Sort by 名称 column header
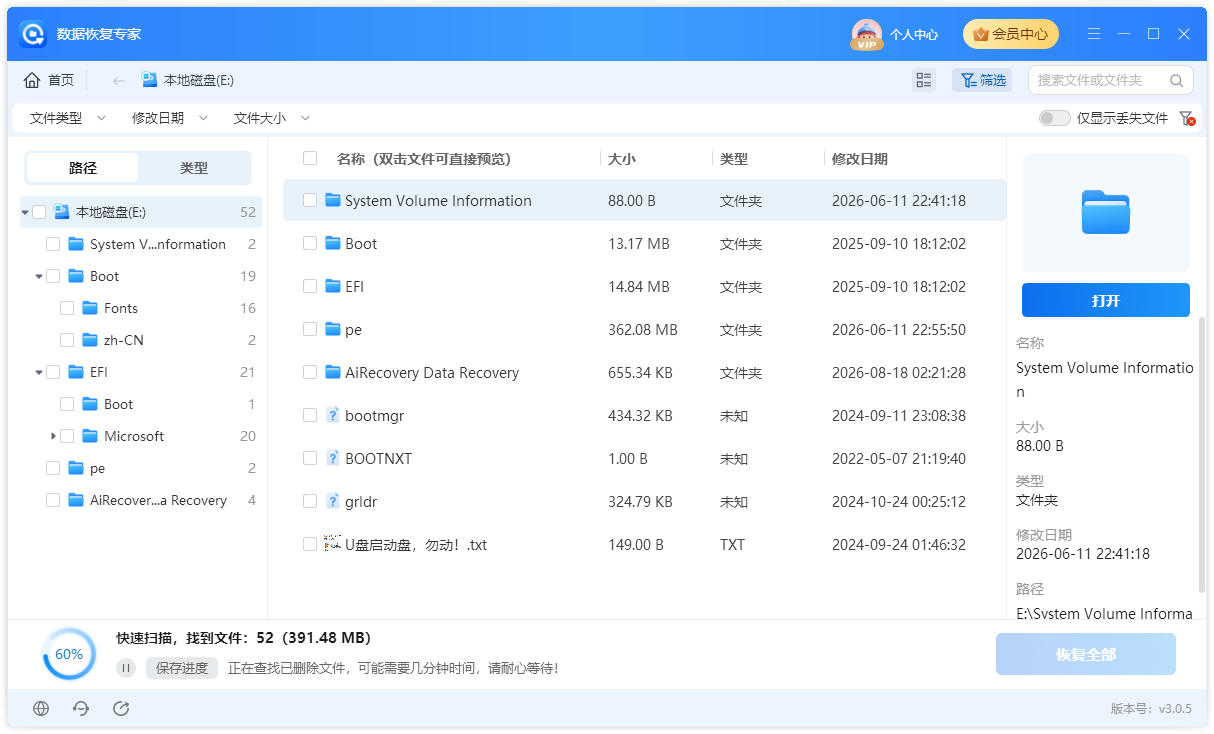Image resolution: width=1214 pixels, height=734 pixels. 424,158
